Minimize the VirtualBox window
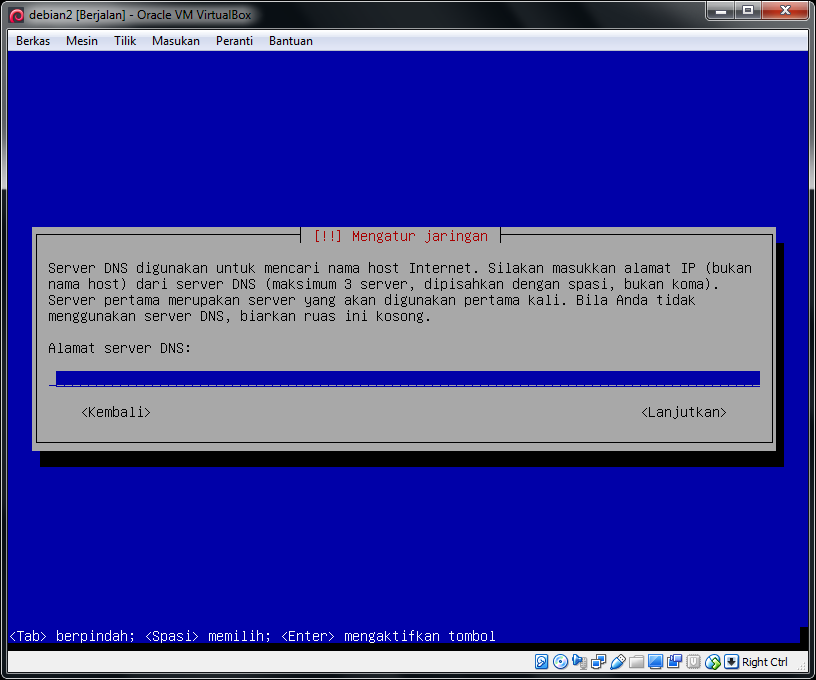 [x=720, y=10]
